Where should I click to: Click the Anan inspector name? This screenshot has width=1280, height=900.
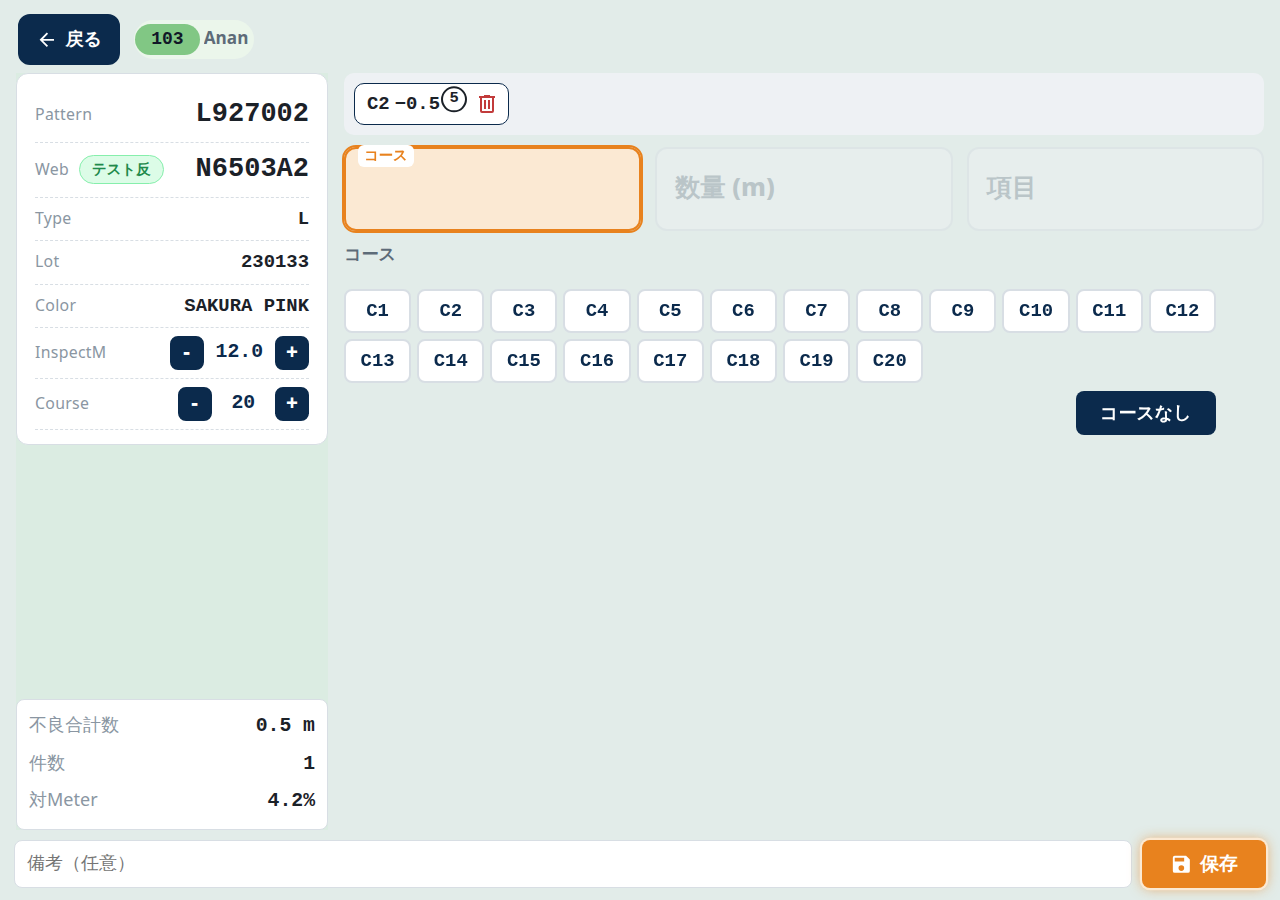point(226,39)
